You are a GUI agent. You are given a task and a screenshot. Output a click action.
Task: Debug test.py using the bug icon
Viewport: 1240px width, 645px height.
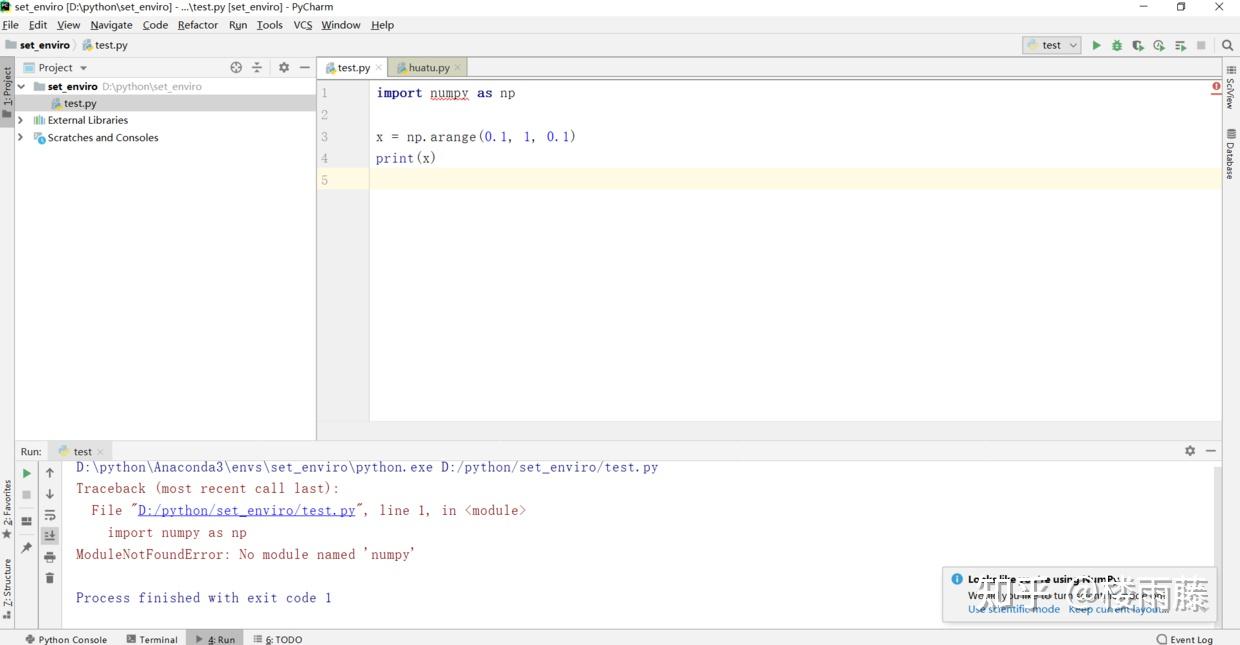coord(1118,45)
